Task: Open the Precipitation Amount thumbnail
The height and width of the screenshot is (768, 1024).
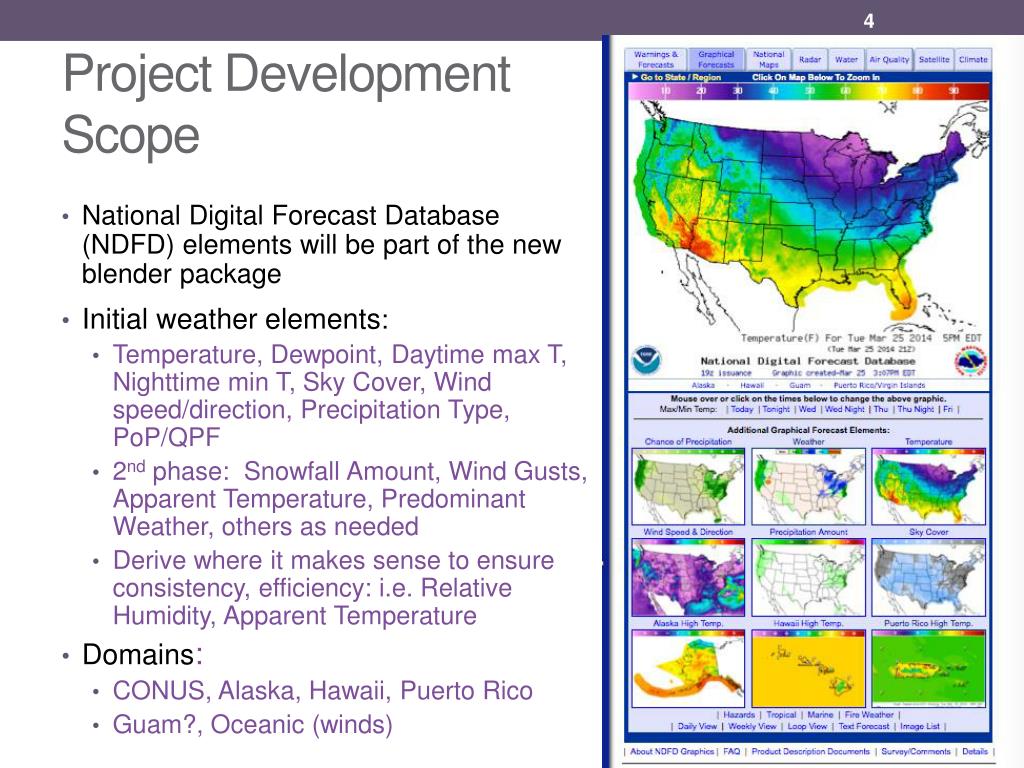Action: 808,577
